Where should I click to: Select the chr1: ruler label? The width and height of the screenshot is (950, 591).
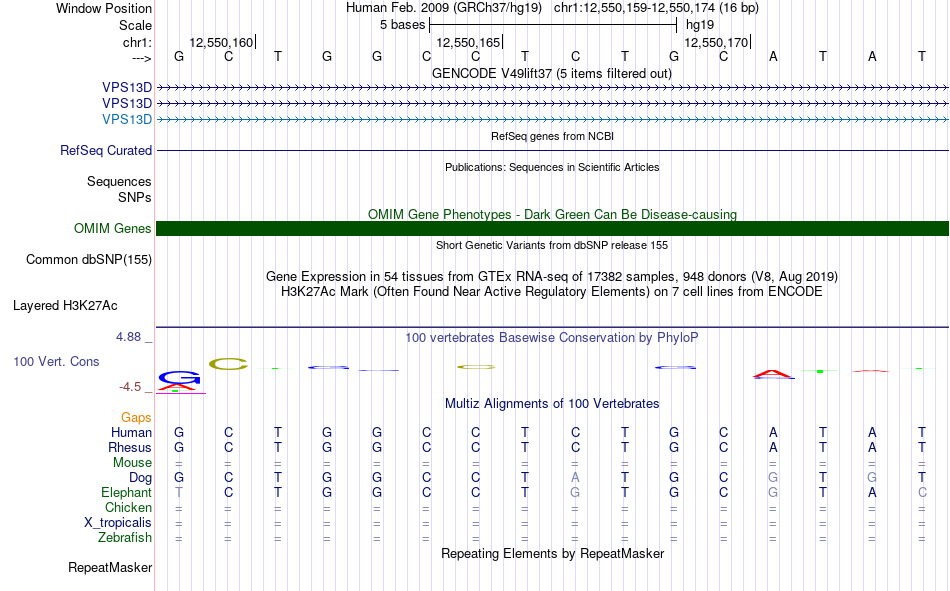tap(137, 42)
